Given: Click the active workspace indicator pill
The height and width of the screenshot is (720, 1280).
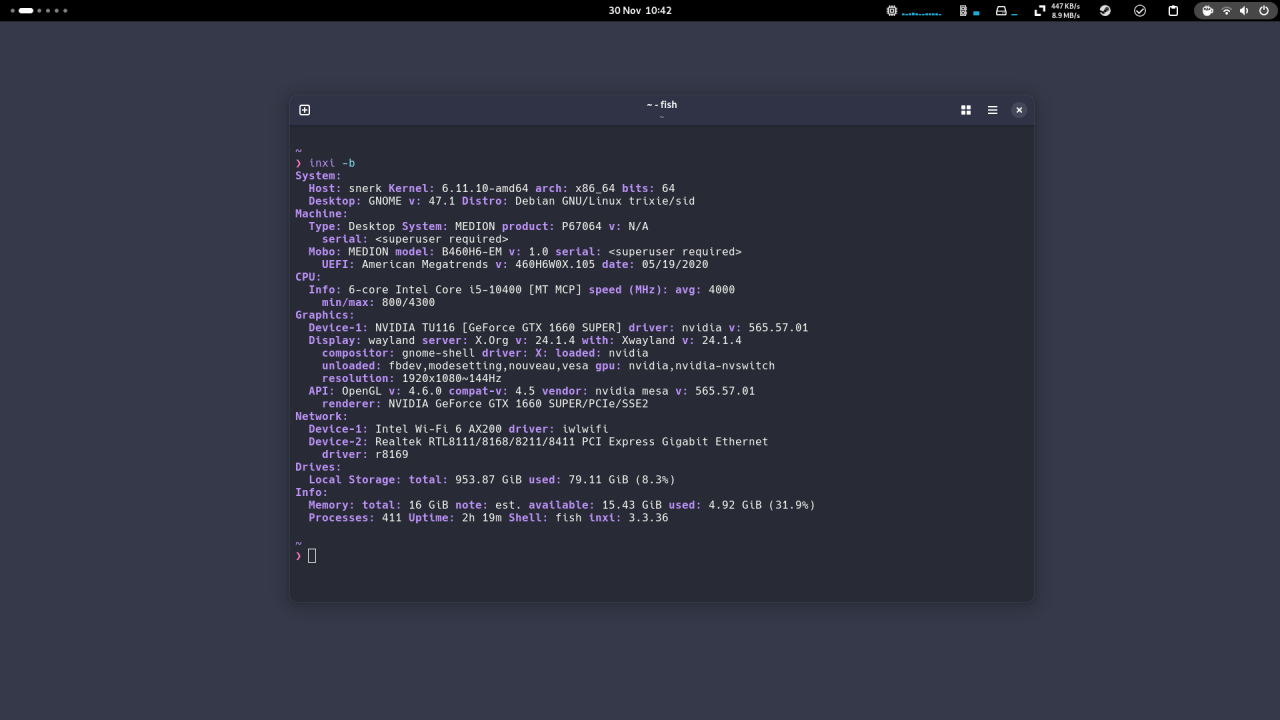Looking at the screenshot, I should tap(26, 11).
